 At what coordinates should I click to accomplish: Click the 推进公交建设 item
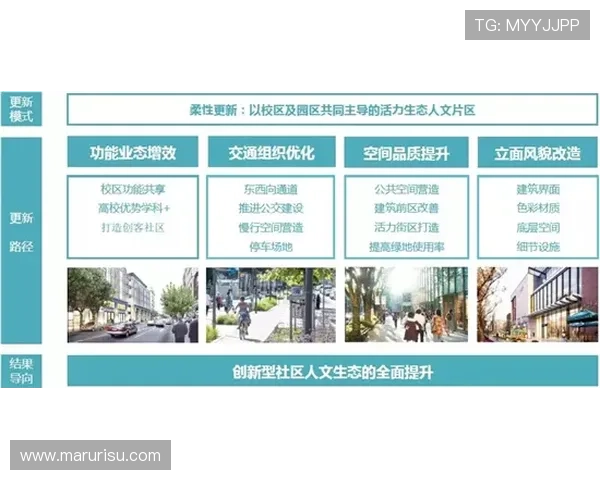(271, 208)
